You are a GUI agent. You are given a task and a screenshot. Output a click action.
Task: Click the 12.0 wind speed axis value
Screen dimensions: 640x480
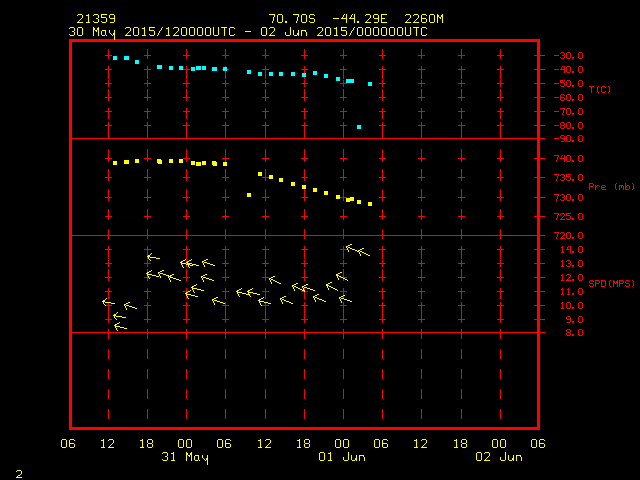571,278
